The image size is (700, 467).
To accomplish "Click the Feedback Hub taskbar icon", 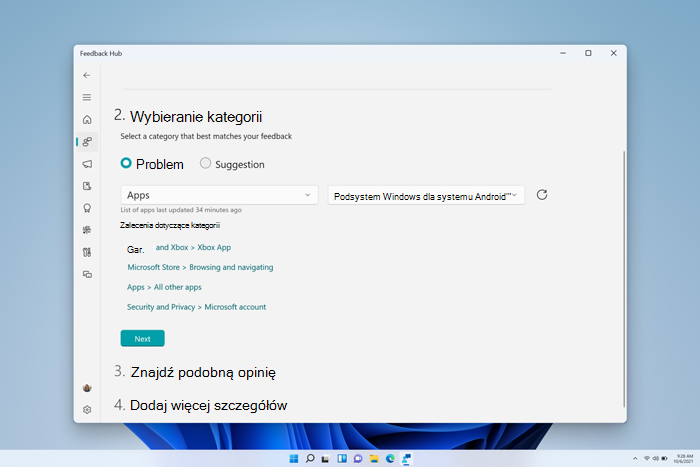I will coord(406,459).
